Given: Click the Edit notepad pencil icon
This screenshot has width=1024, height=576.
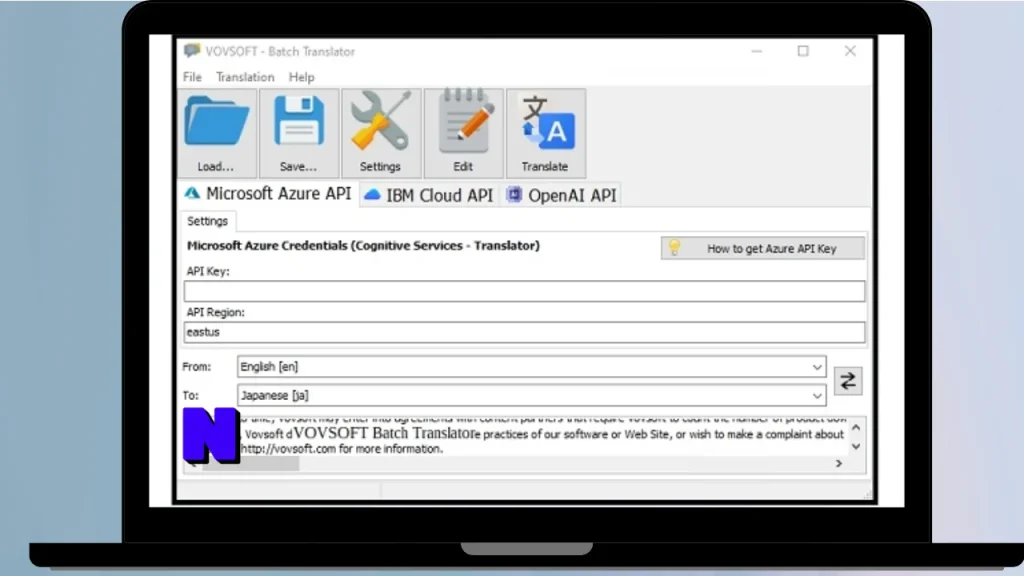Looking at the screenshot, I should tap(464, 121).
